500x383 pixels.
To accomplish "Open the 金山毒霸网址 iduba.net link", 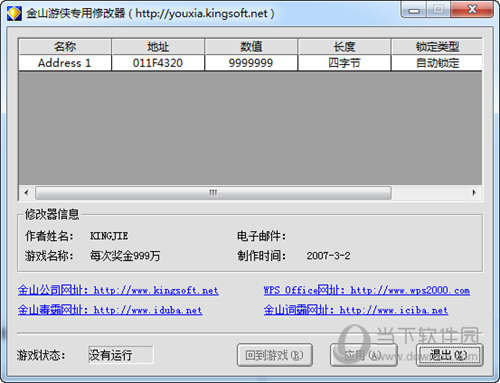I will [x=110, y=310].
